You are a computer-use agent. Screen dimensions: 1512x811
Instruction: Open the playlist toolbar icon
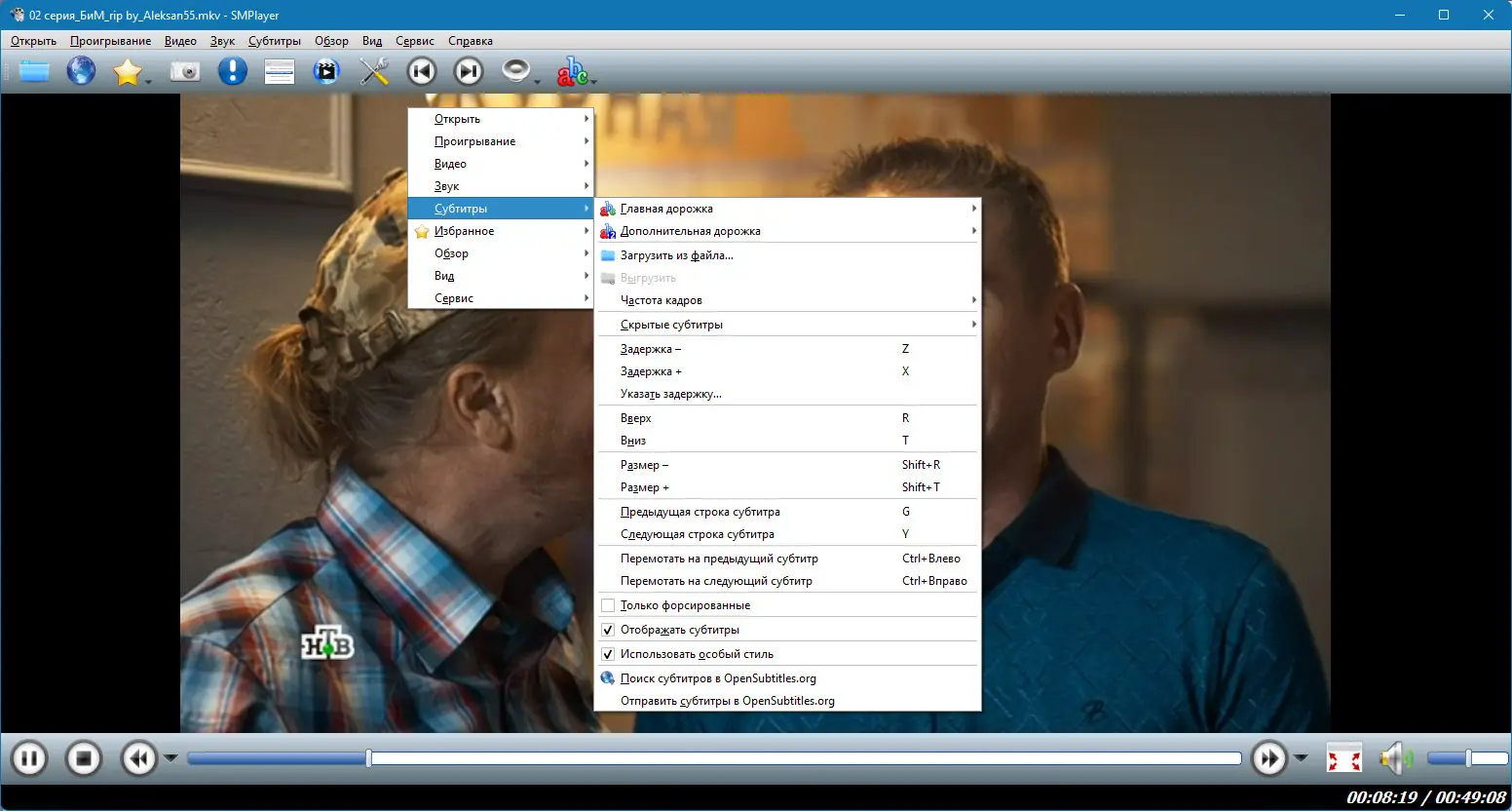click(280, 71)
